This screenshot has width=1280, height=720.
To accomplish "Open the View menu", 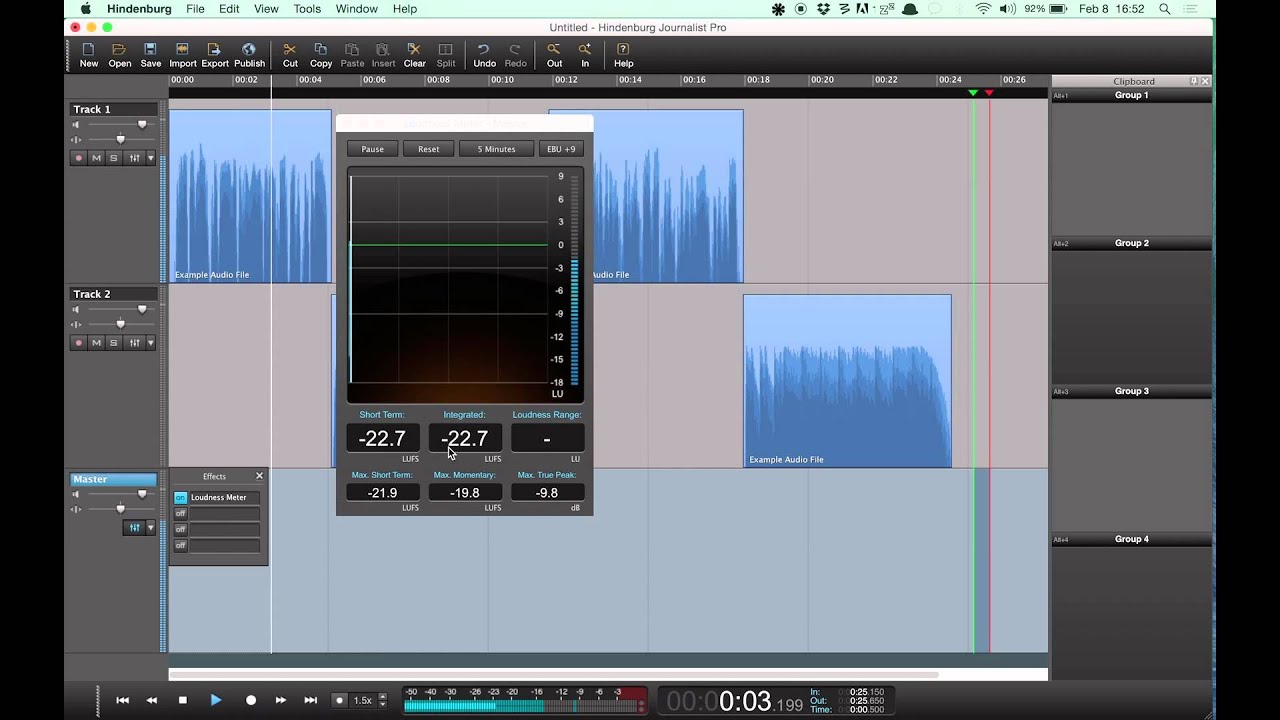I will coord(266,9).
